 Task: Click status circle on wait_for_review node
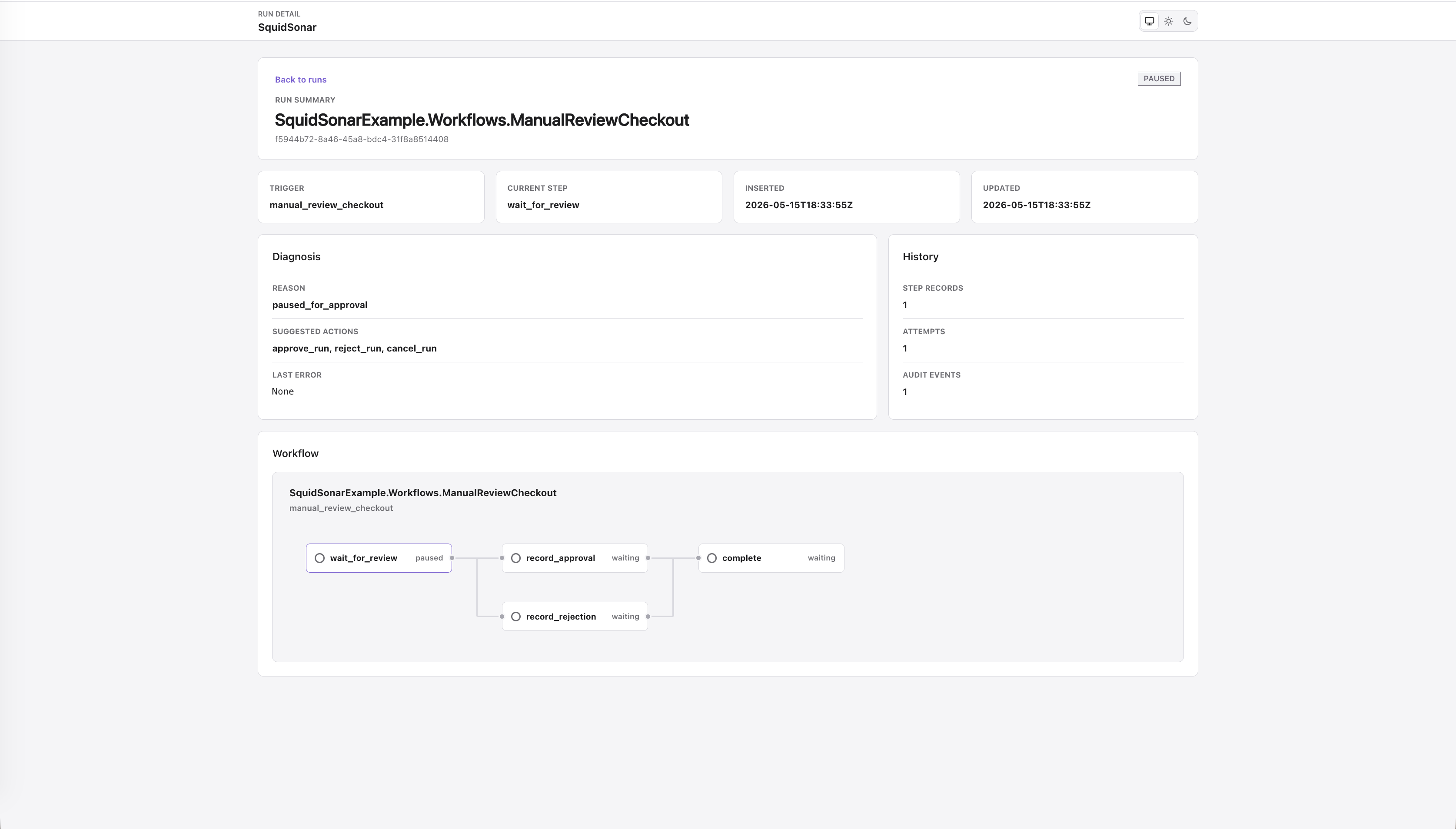click(319, 558)
